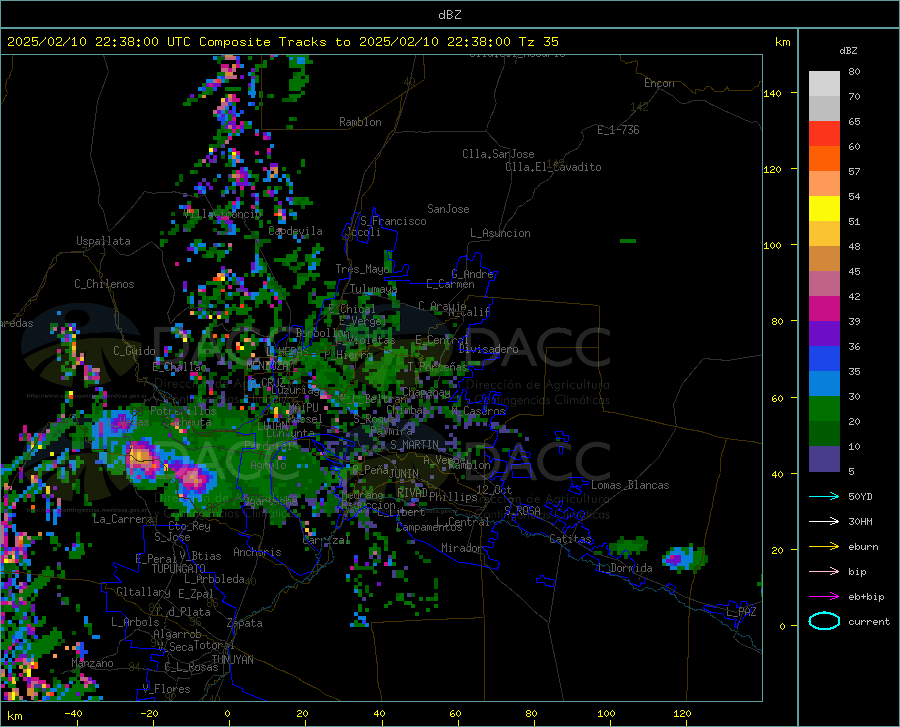The height and width of the screenshot is (727, 900).
Task: Select the bright yellow 54-51 dBZ swatch
Action: 824,209
